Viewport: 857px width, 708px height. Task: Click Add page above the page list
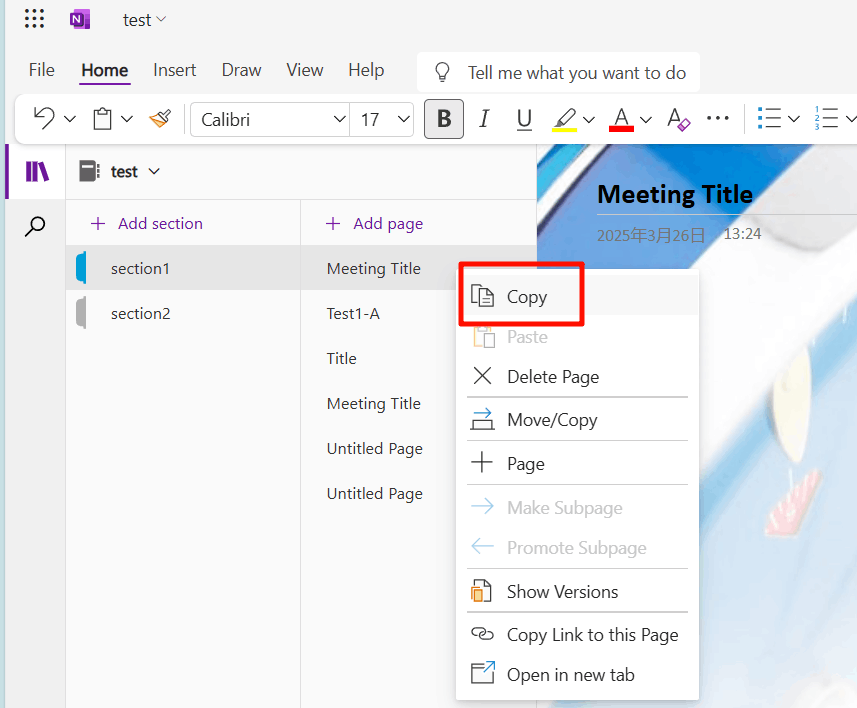coord(374,223)
